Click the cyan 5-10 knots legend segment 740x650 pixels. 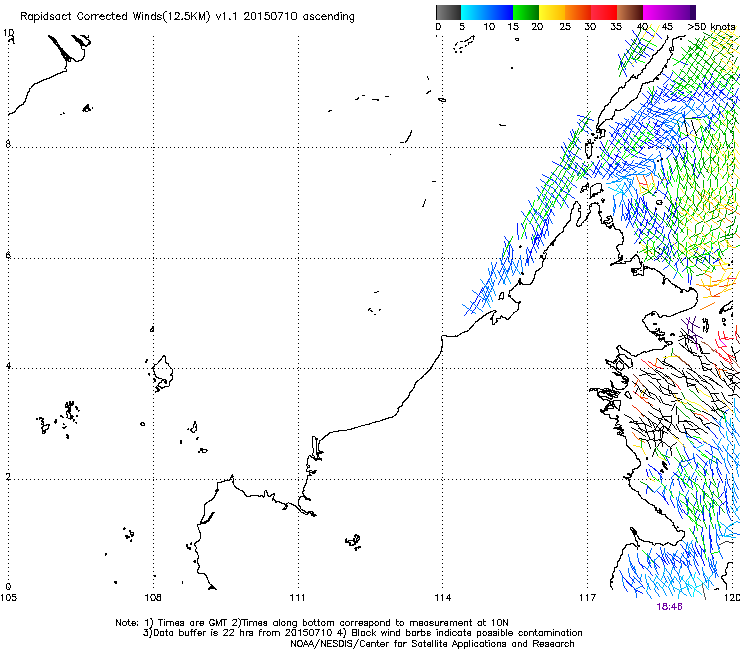pos(474,12)
